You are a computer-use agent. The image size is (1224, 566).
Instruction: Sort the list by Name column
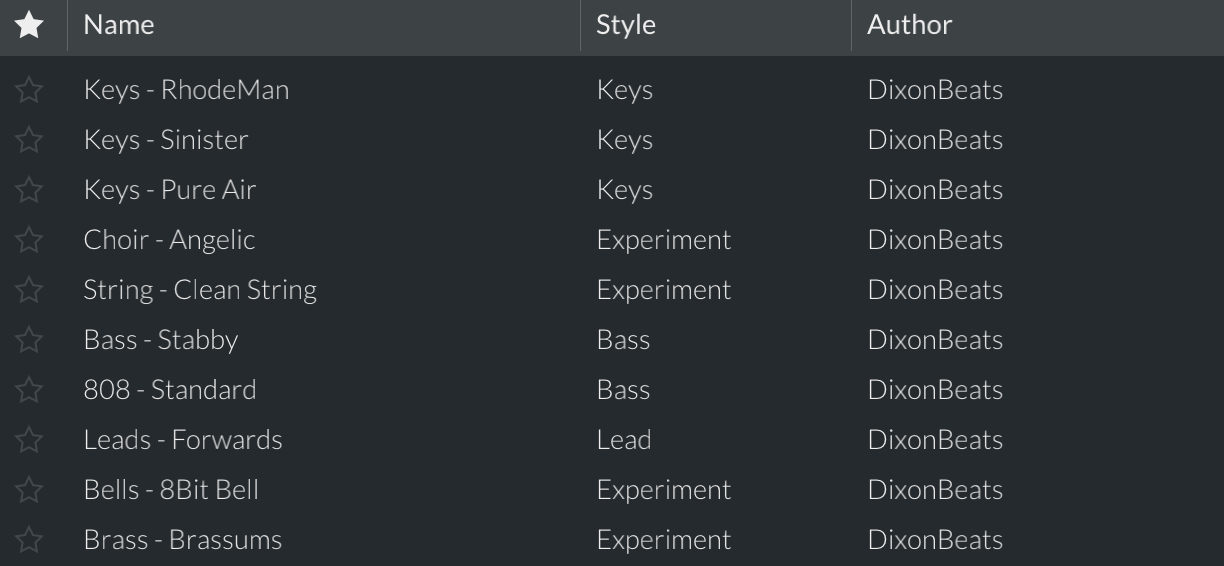(119, 25)
